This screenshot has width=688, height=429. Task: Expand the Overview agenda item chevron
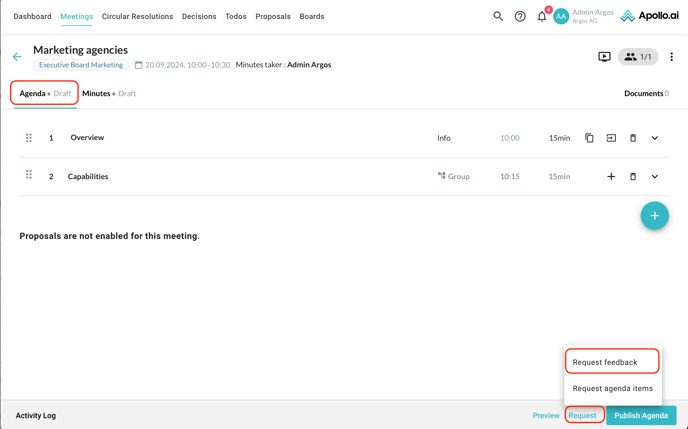pyautogui.click(x=655, y=138)
